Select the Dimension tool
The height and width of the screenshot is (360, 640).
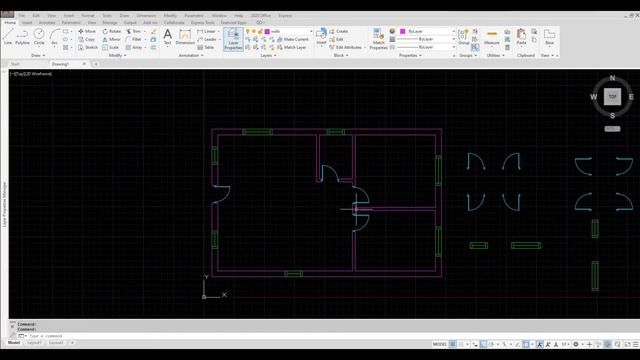click(185, 37)
